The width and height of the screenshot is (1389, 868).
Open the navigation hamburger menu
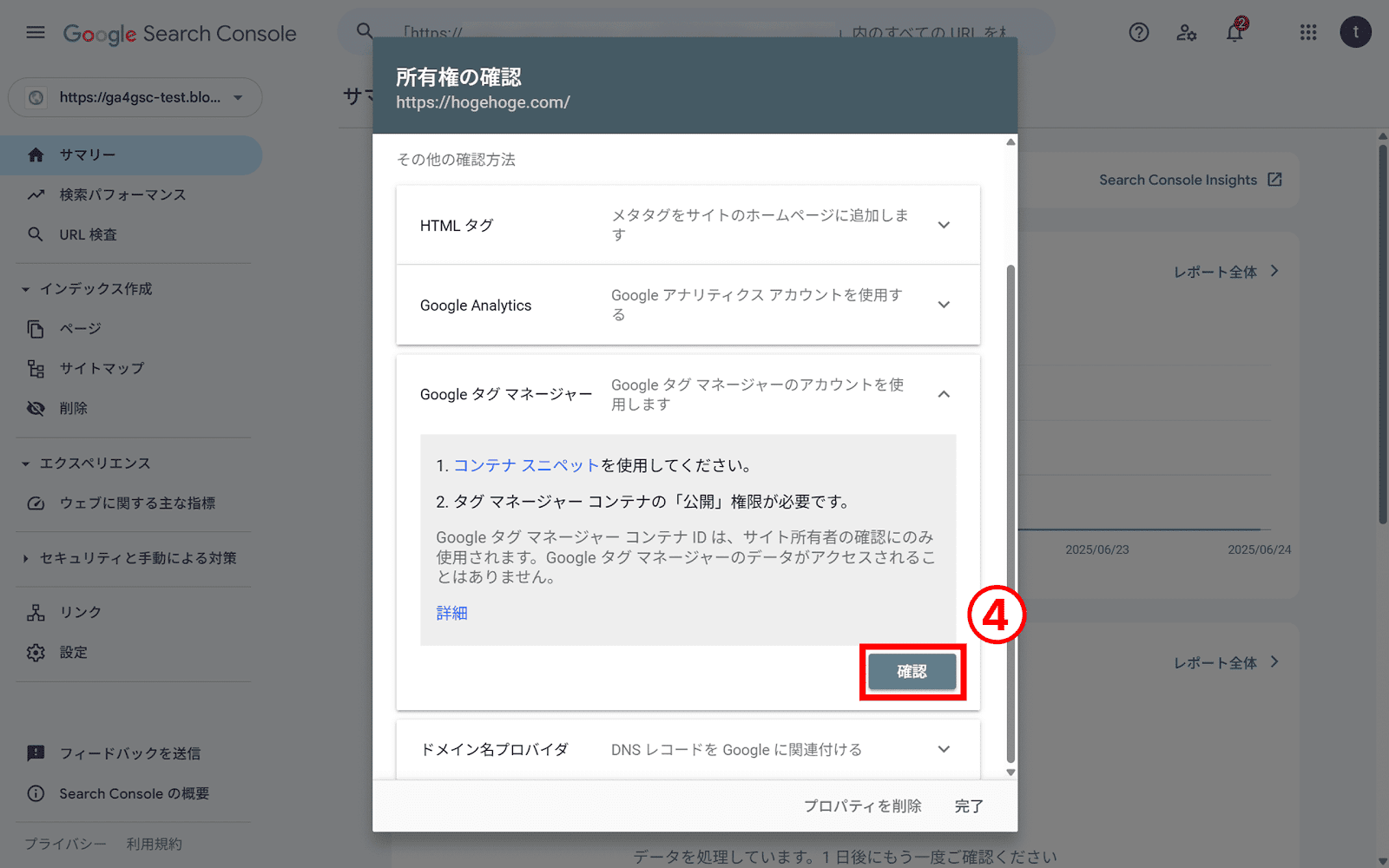[35, 32]
